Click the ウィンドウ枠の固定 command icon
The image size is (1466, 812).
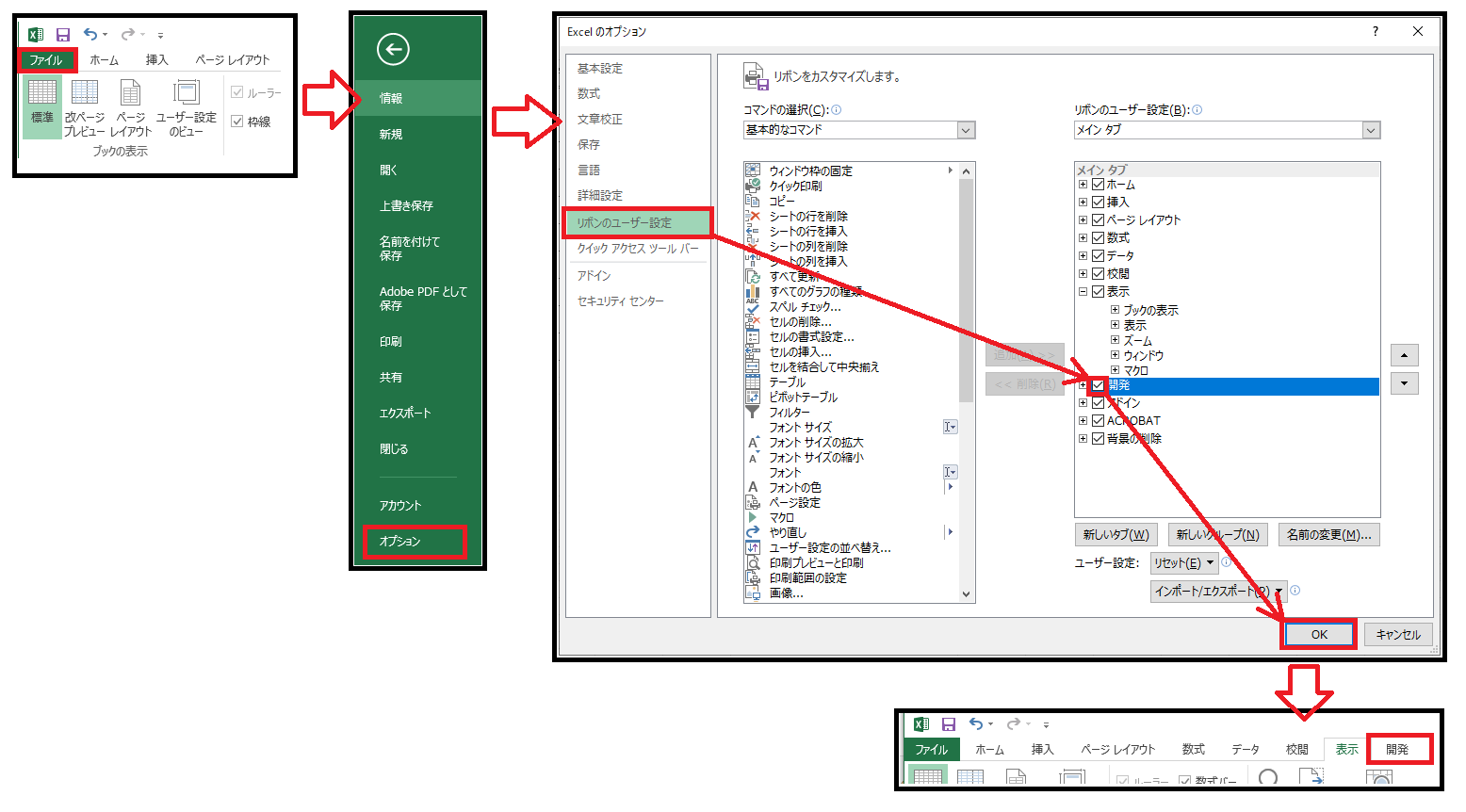(x=753, y=171)
